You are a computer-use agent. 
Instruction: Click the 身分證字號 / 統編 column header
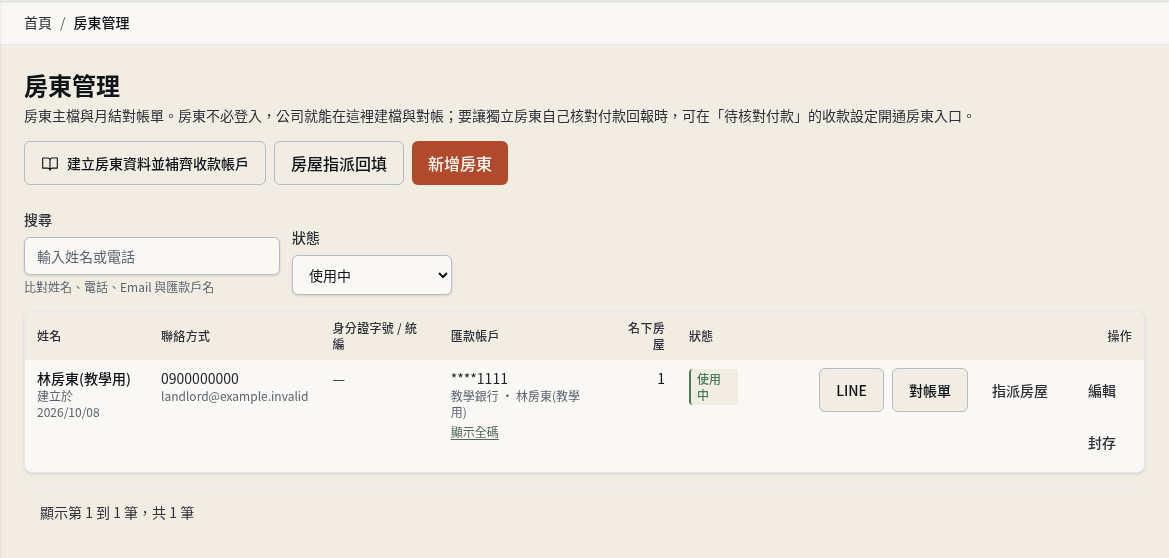pos(375,336)
